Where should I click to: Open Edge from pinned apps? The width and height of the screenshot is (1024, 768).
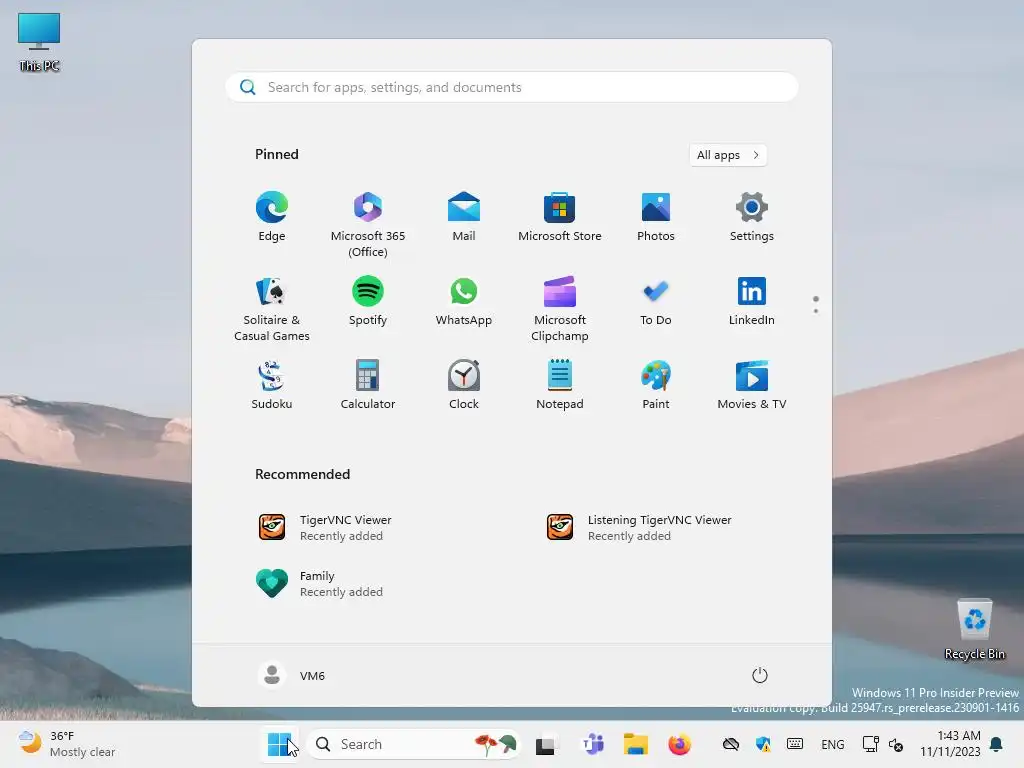point(272,217)
